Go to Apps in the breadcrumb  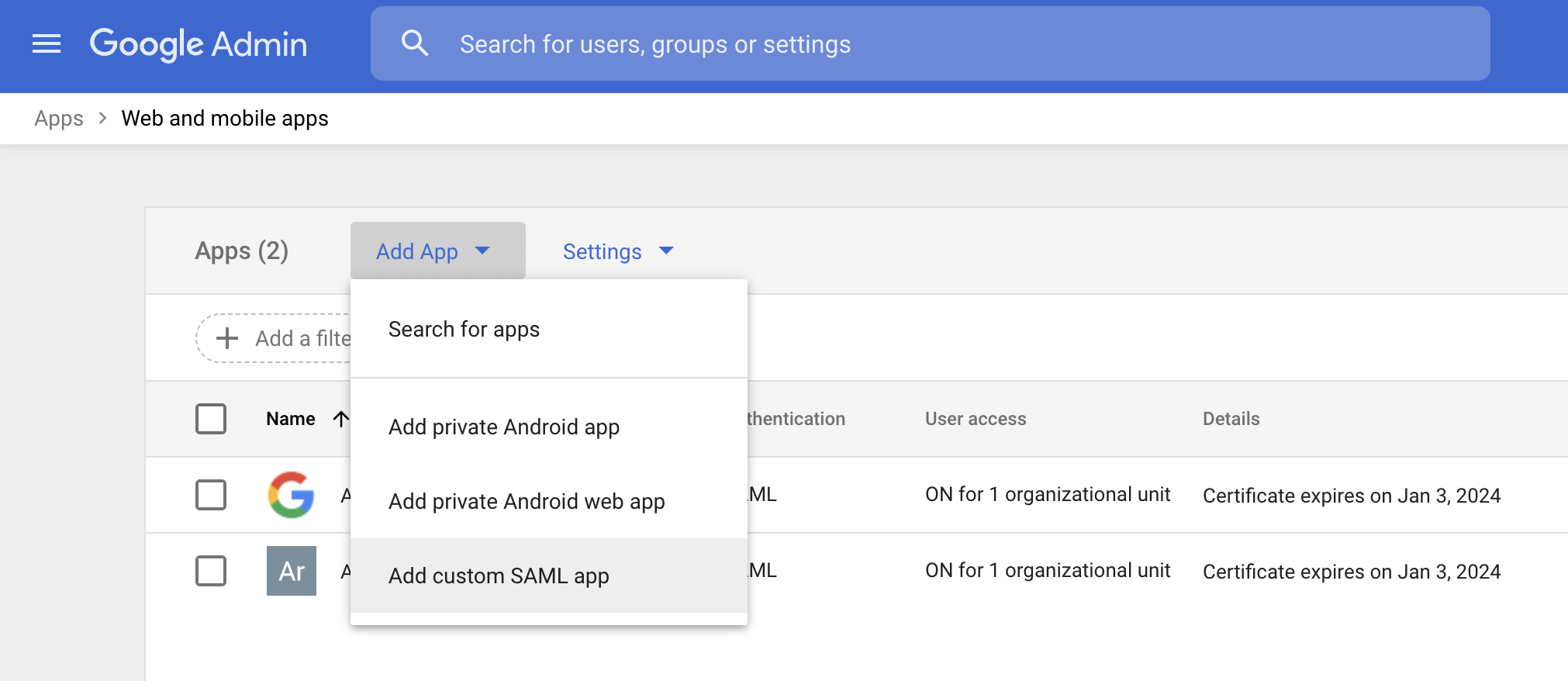(59, 119)
